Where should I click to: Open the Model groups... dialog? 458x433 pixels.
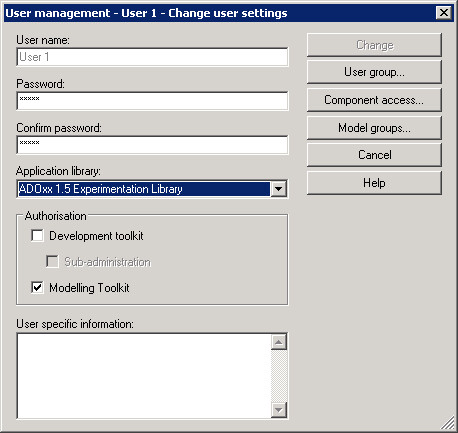[374, 128]
